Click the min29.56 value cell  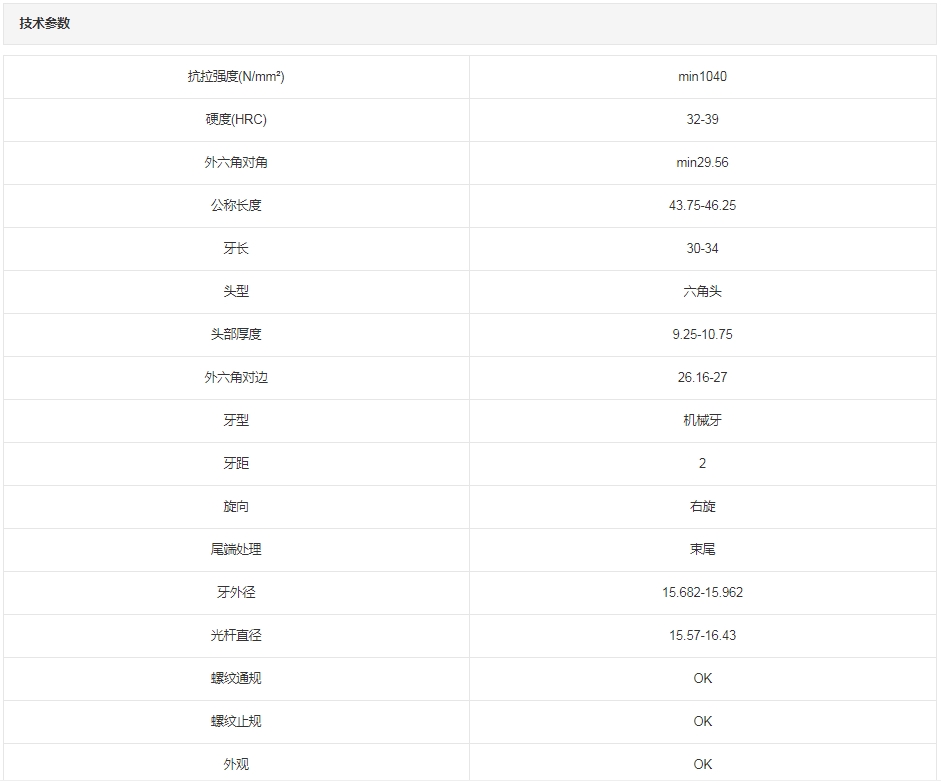click(x=702, y=162)
